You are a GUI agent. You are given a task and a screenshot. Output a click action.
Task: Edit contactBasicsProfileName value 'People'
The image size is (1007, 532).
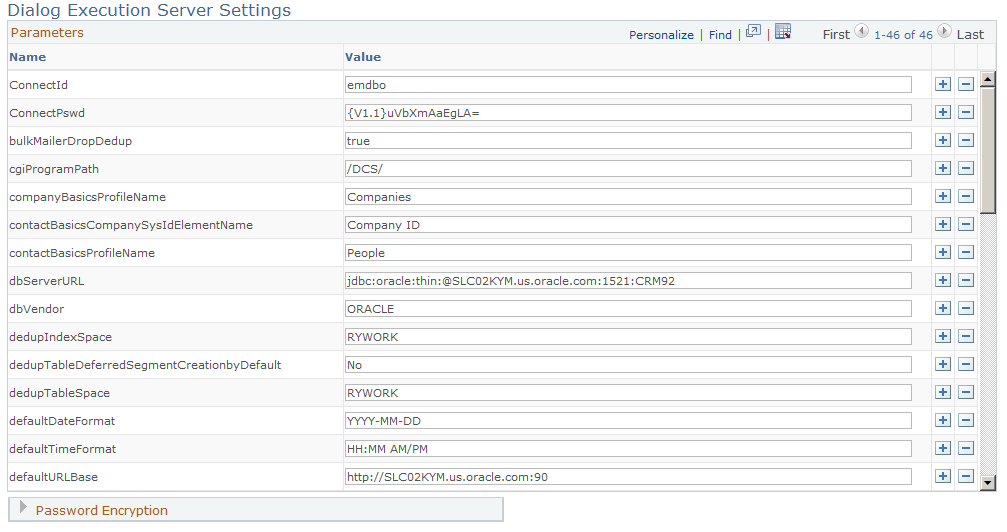[628, 253]
